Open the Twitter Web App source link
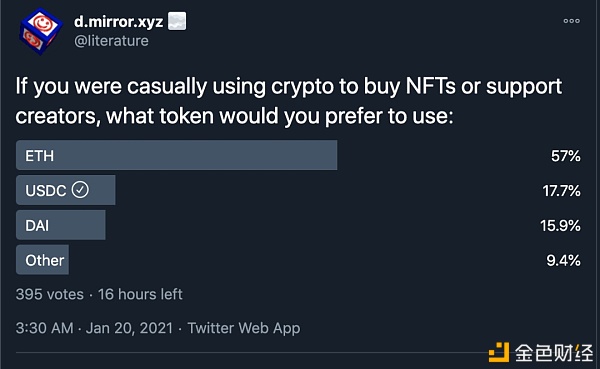The height and width of the screenshot is (369, 600). coord(244,328)
